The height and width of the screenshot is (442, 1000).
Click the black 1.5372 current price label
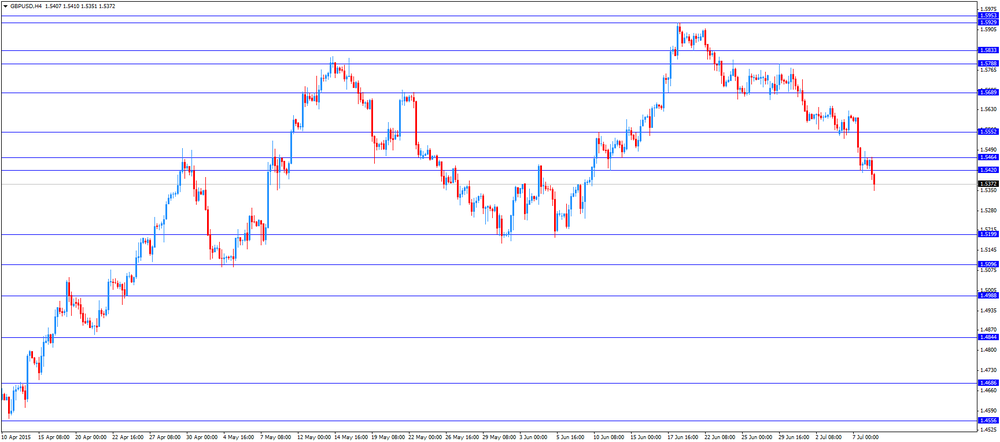(x=988, y=184)
